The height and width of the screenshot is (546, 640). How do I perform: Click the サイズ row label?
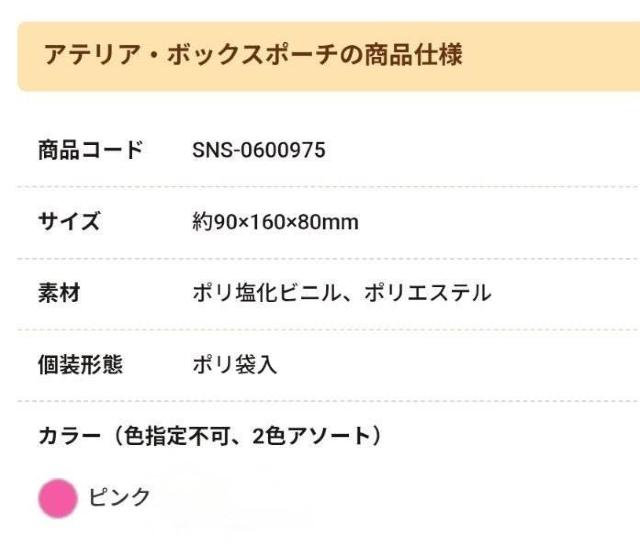point(68,221)
